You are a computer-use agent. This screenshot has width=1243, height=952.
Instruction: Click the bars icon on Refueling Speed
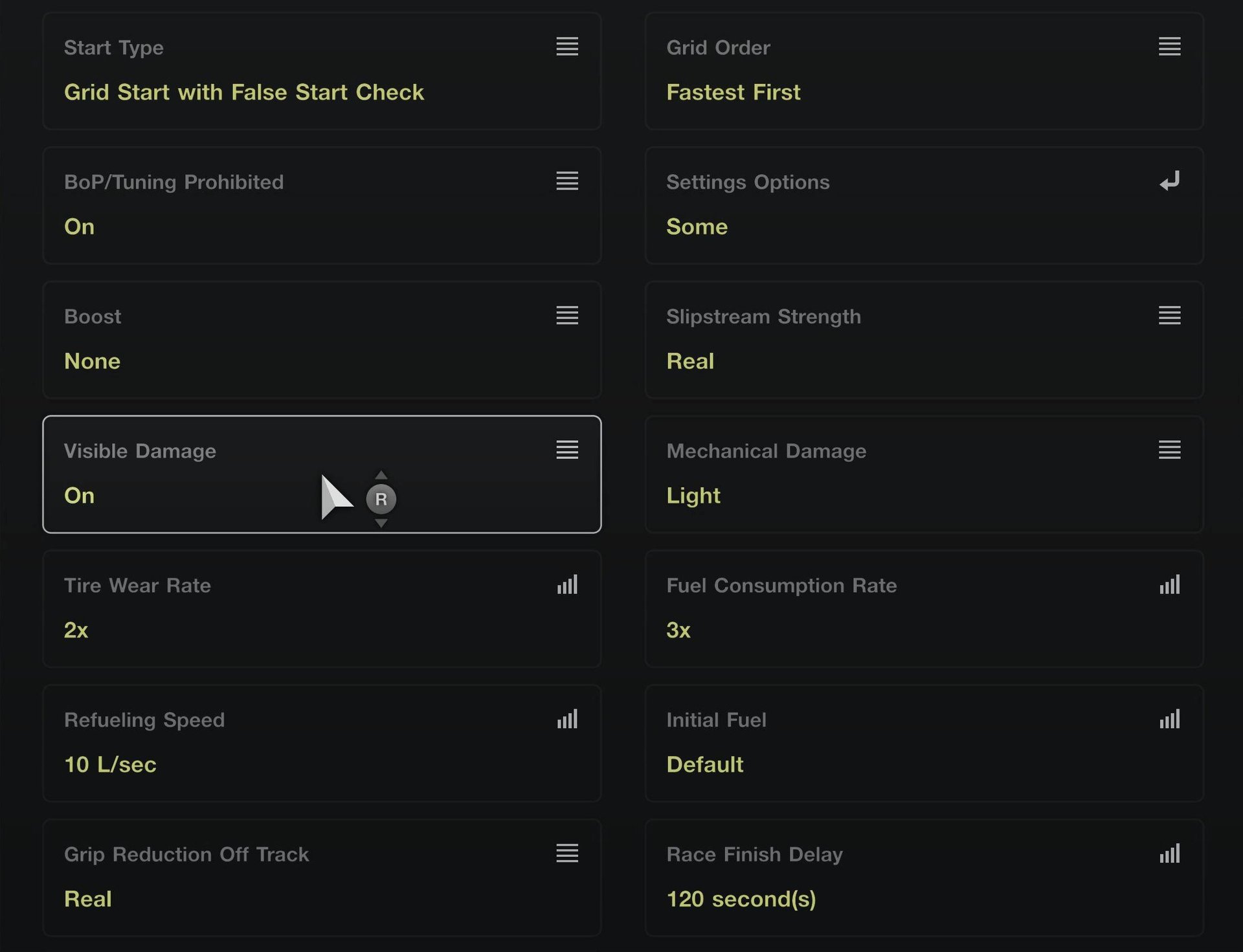[567, 720]
